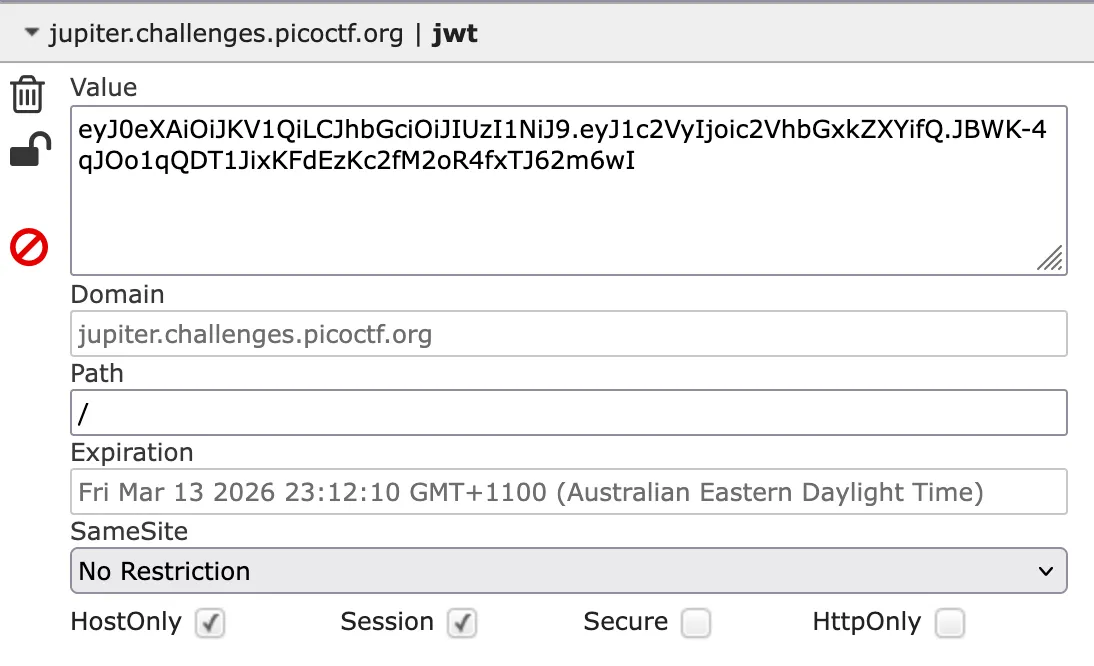Click the Value label text
The width and height of the screenshot is (1094, 666).
[104, 88]
